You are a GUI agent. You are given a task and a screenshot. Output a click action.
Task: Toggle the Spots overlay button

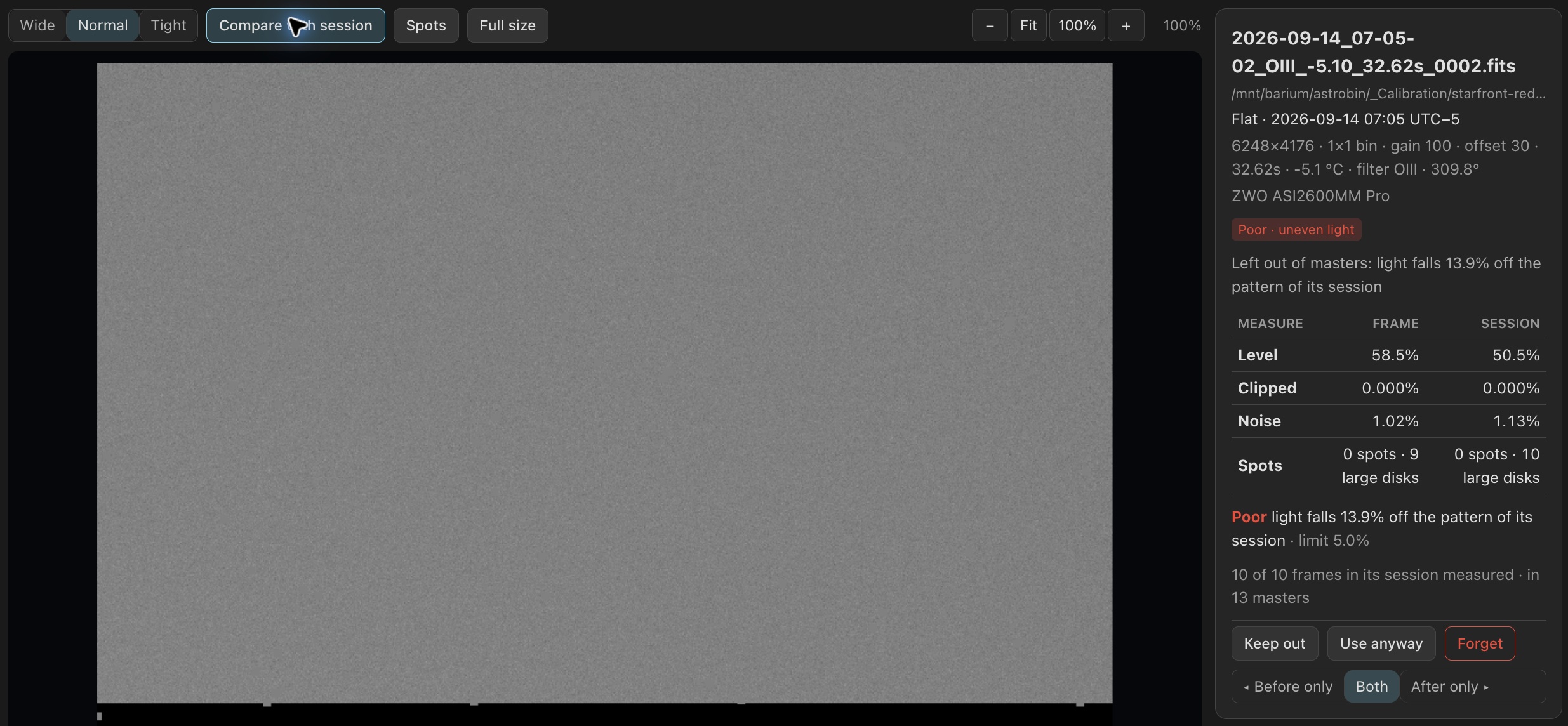(x=426, y=25)
